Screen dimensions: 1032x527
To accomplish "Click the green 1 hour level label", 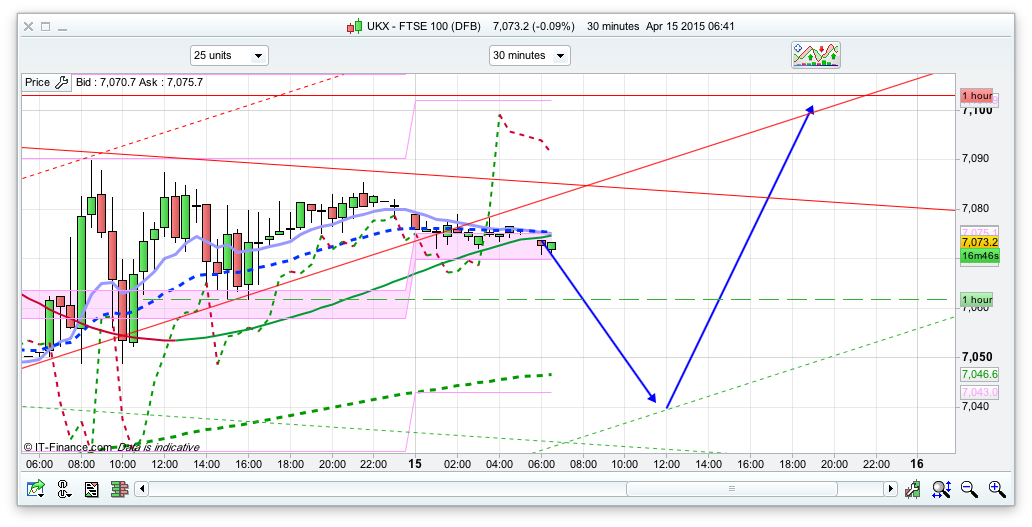I will point(976,300).
